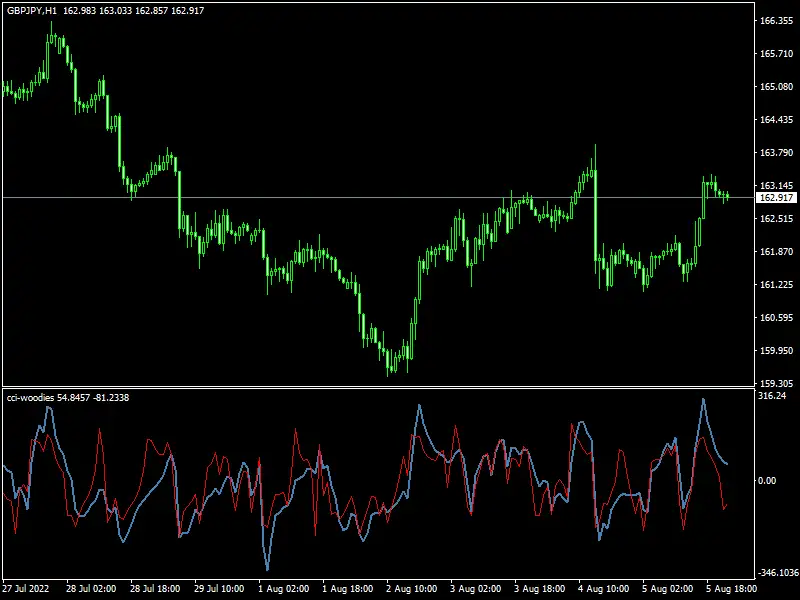
Task: Click the 1 Aug 18:00 time label
Action: pyautogui.click(x=347, y=589)
